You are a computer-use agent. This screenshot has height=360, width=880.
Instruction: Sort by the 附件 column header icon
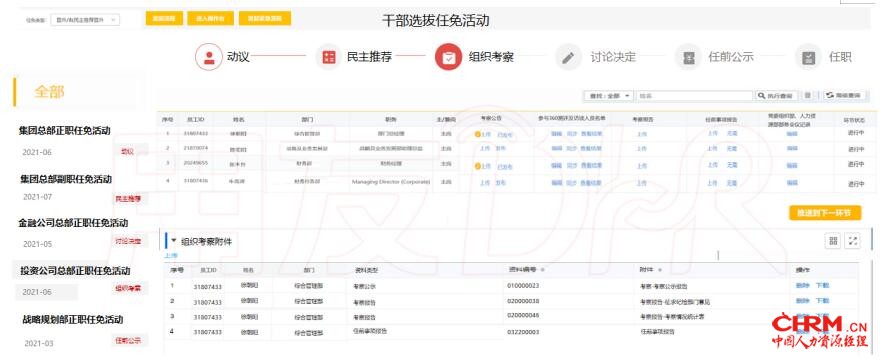(x=660, y=270)
